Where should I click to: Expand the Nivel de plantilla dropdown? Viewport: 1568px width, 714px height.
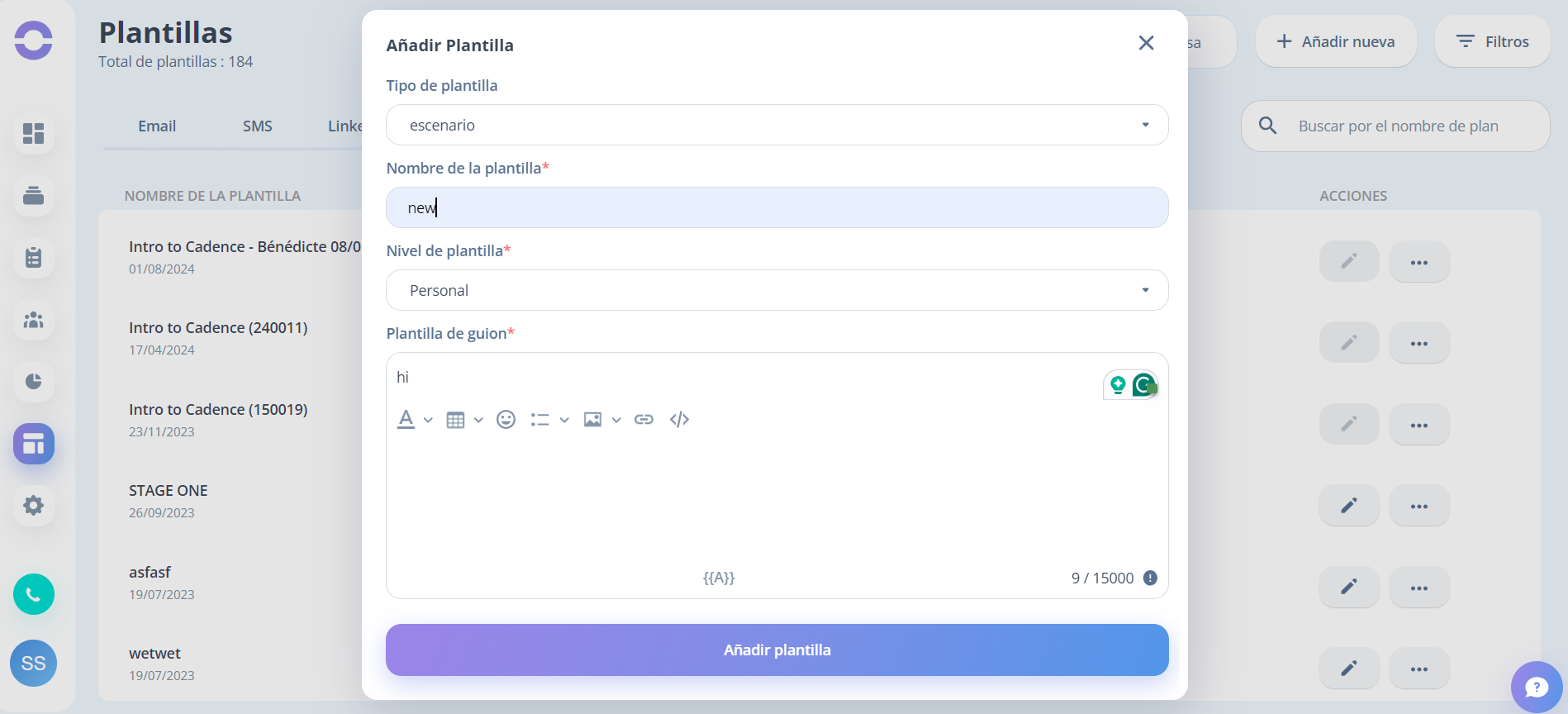click(777, 290)
